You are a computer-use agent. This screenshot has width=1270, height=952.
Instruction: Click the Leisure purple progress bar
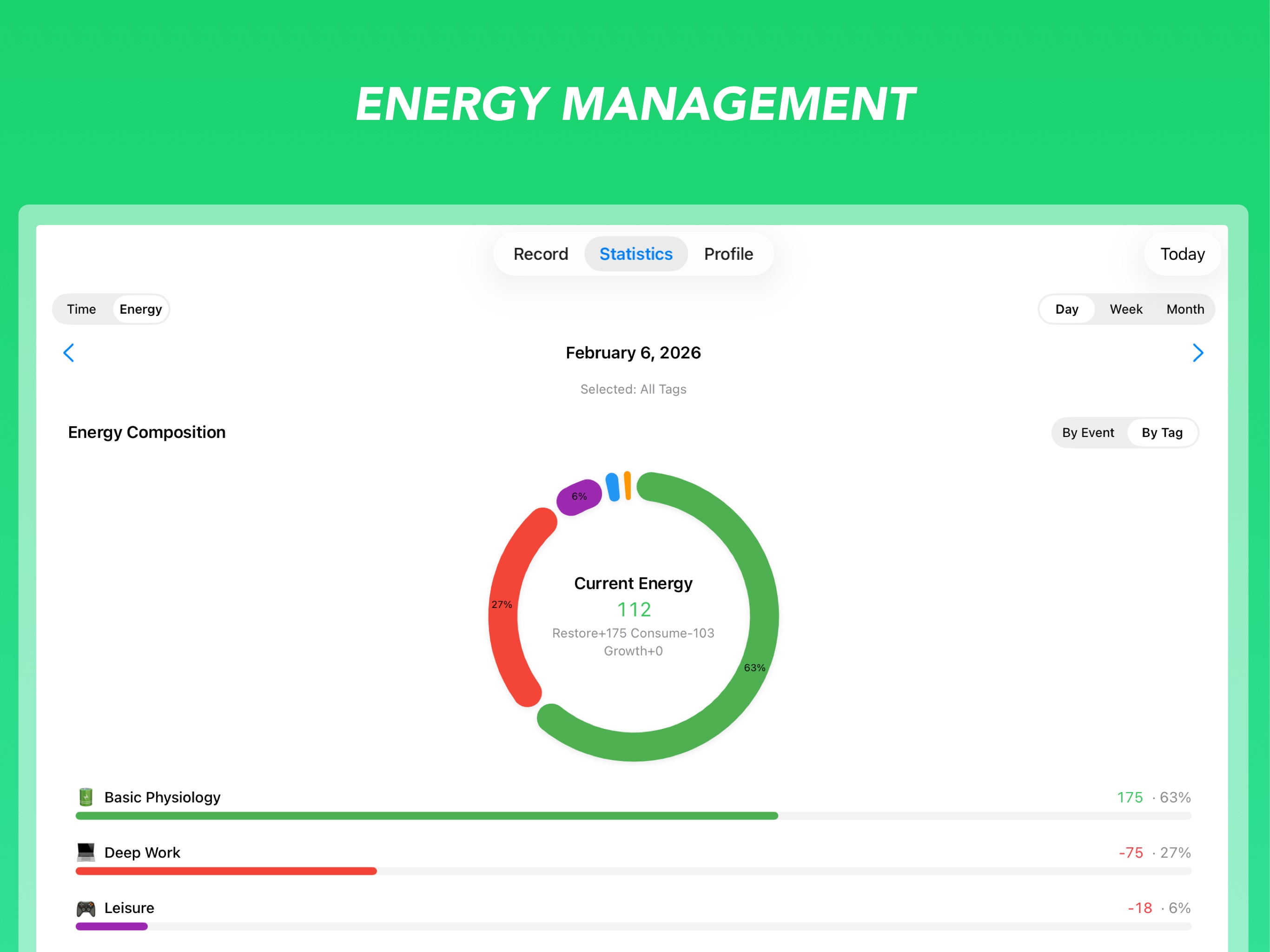pos(112,926)
